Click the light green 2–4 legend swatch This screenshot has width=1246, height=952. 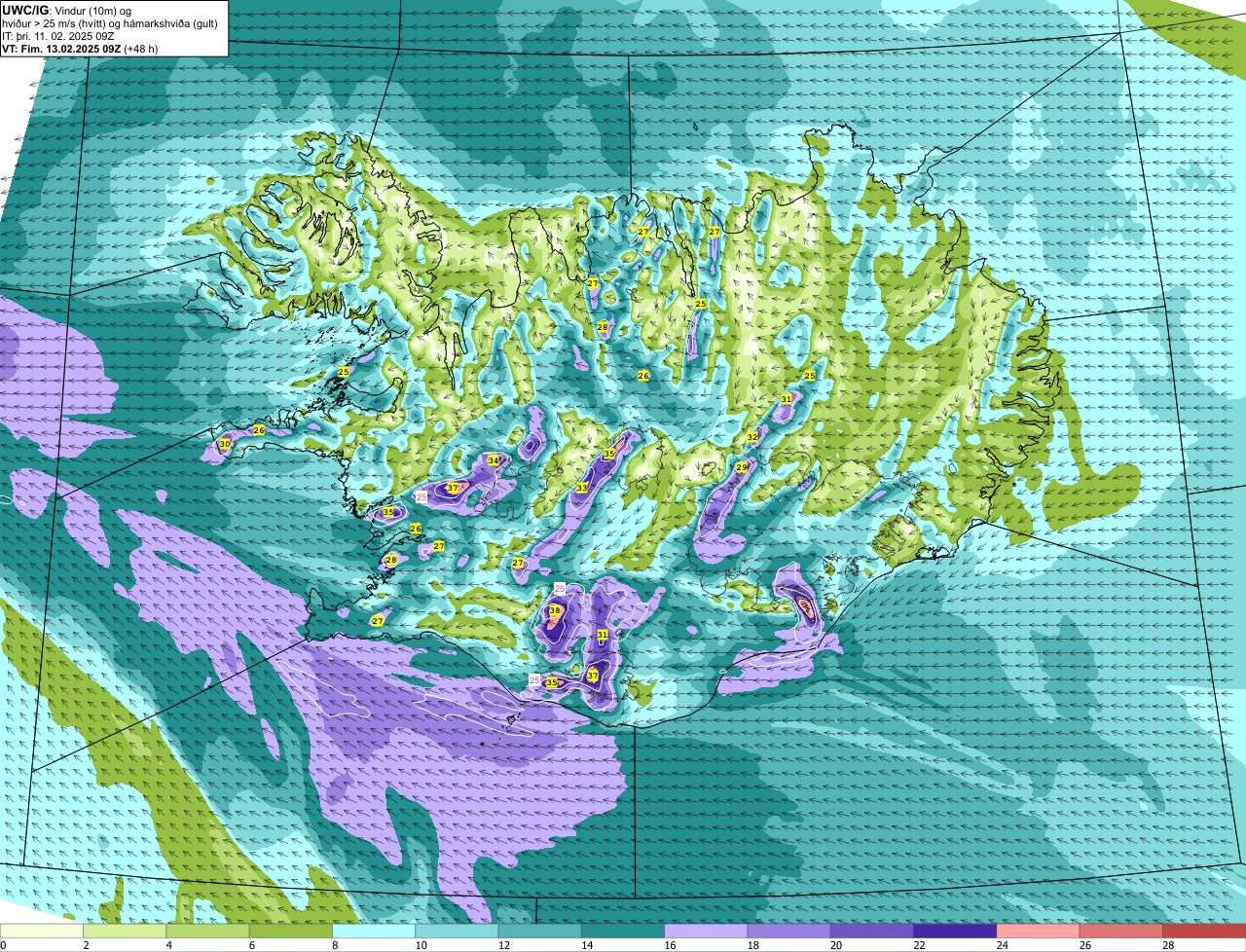pyautogui.click(x=125, y=932)
